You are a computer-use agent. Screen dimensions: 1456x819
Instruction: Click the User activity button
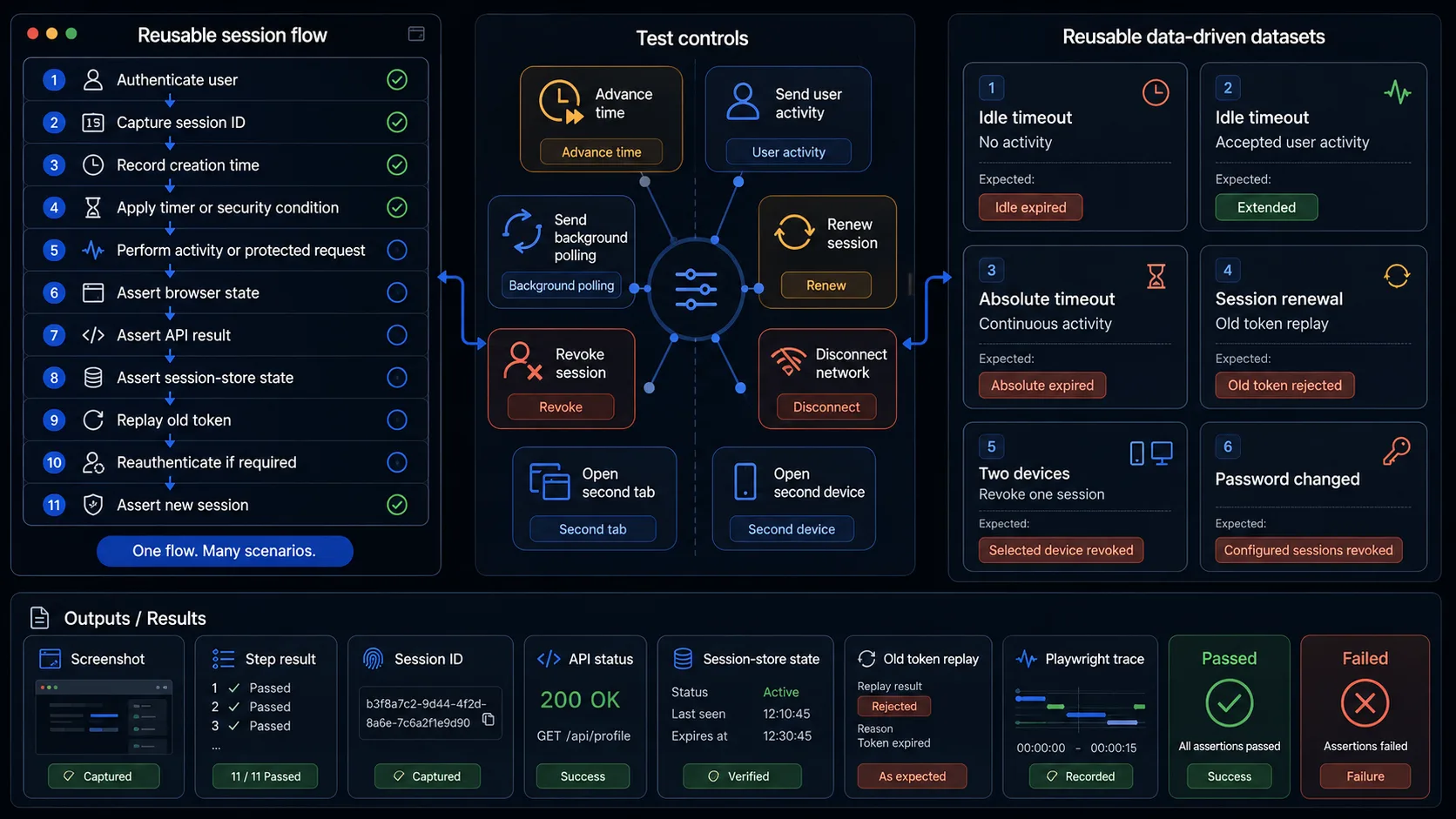click(789, 152)
